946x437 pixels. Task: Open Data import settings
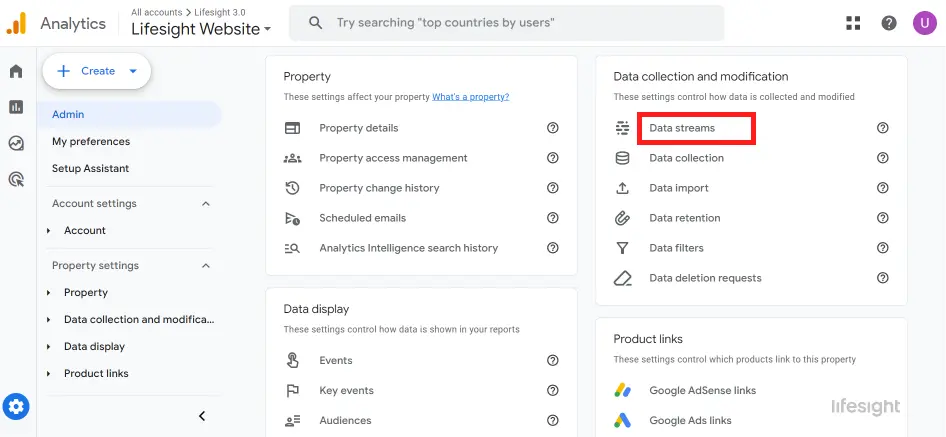679,188
